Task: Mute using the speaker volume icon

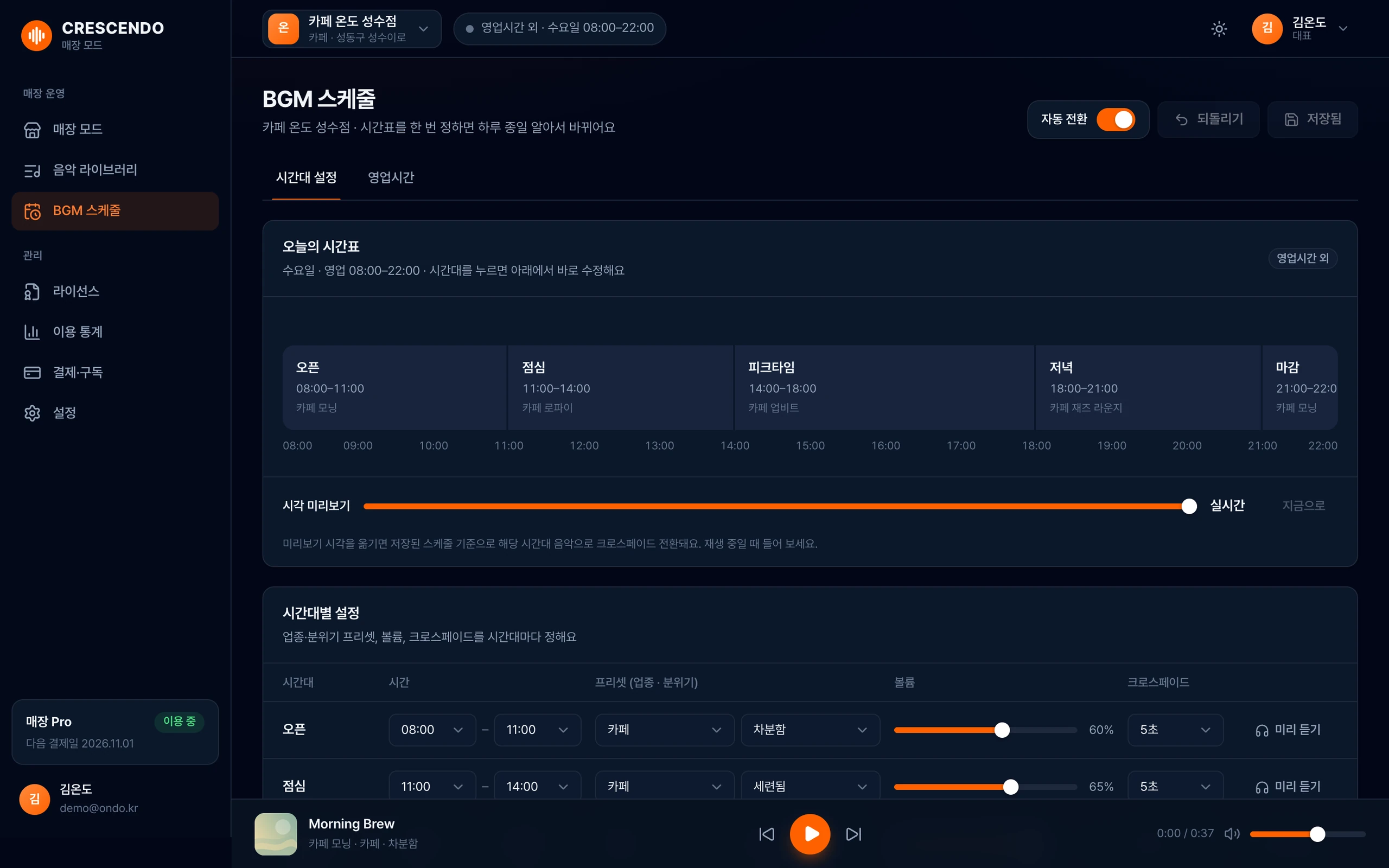Action: (1232, 834)
